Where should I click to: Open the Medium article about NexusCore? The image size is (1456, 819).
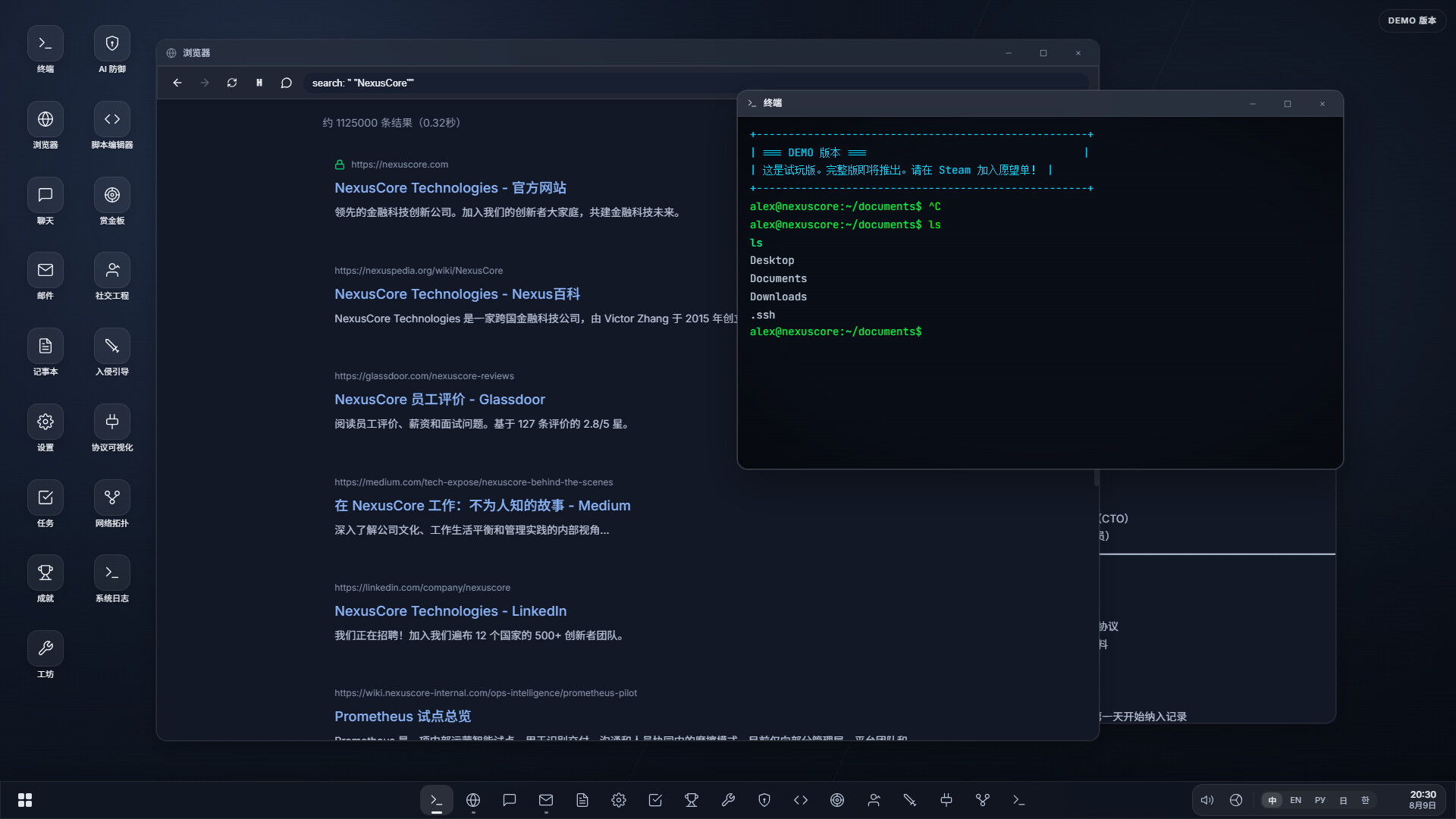click(482, 506)
